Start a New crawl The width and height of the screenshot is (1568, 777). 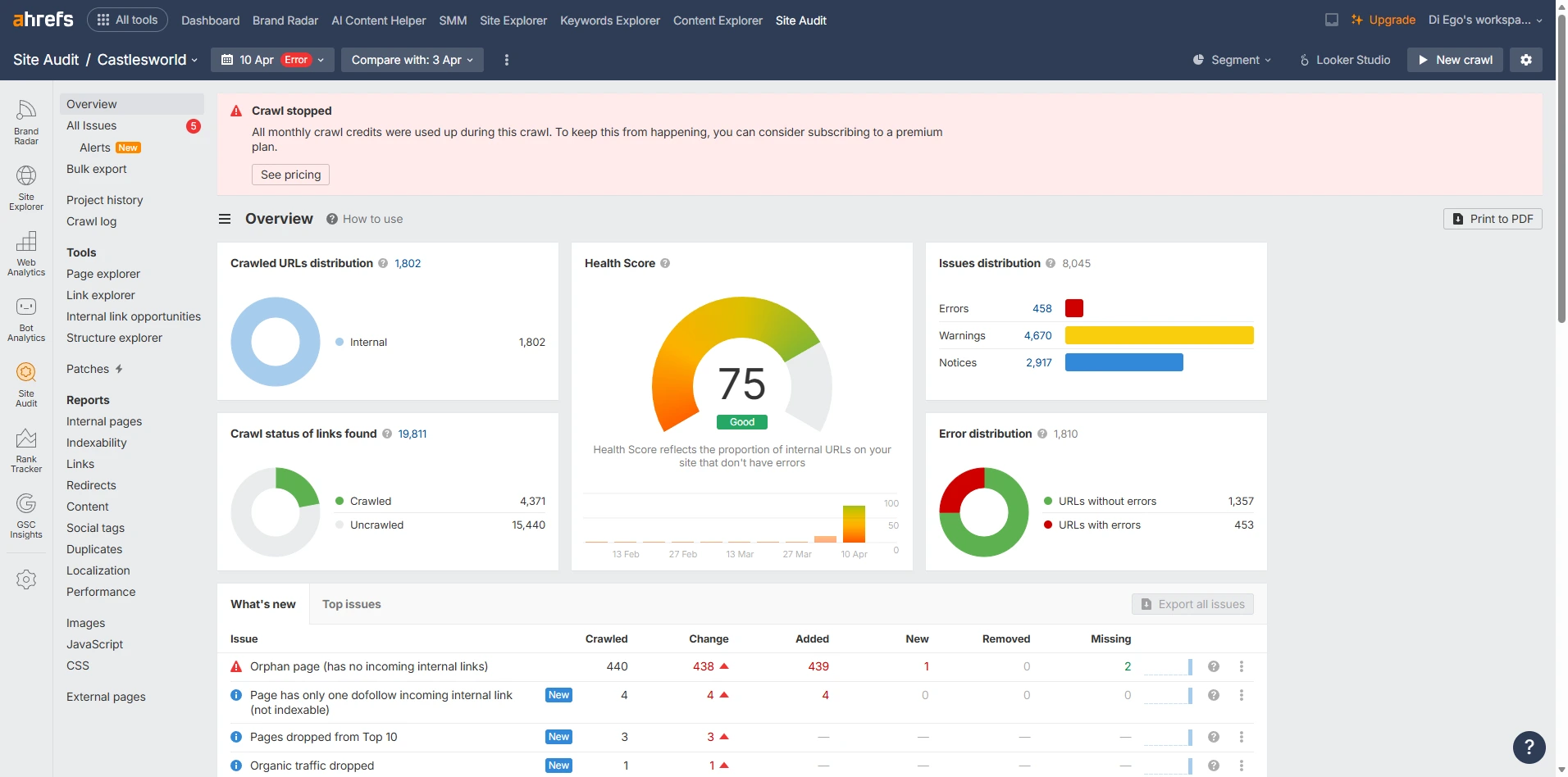pos(1455,60)
